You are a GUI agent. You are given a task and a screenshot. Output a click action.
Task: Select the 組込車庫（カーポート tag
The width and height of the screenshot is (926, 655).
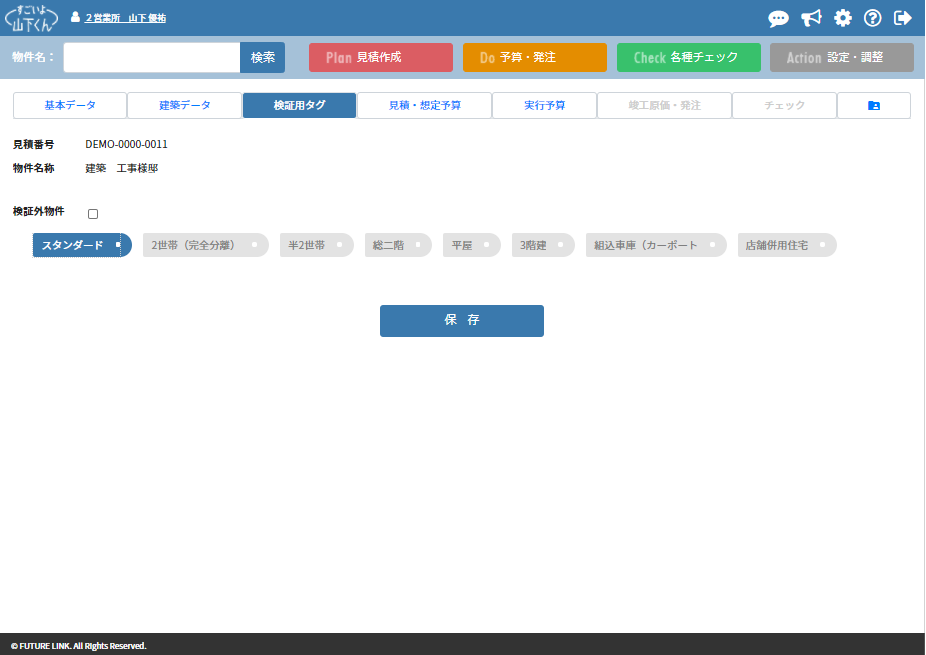click(655, 245)
